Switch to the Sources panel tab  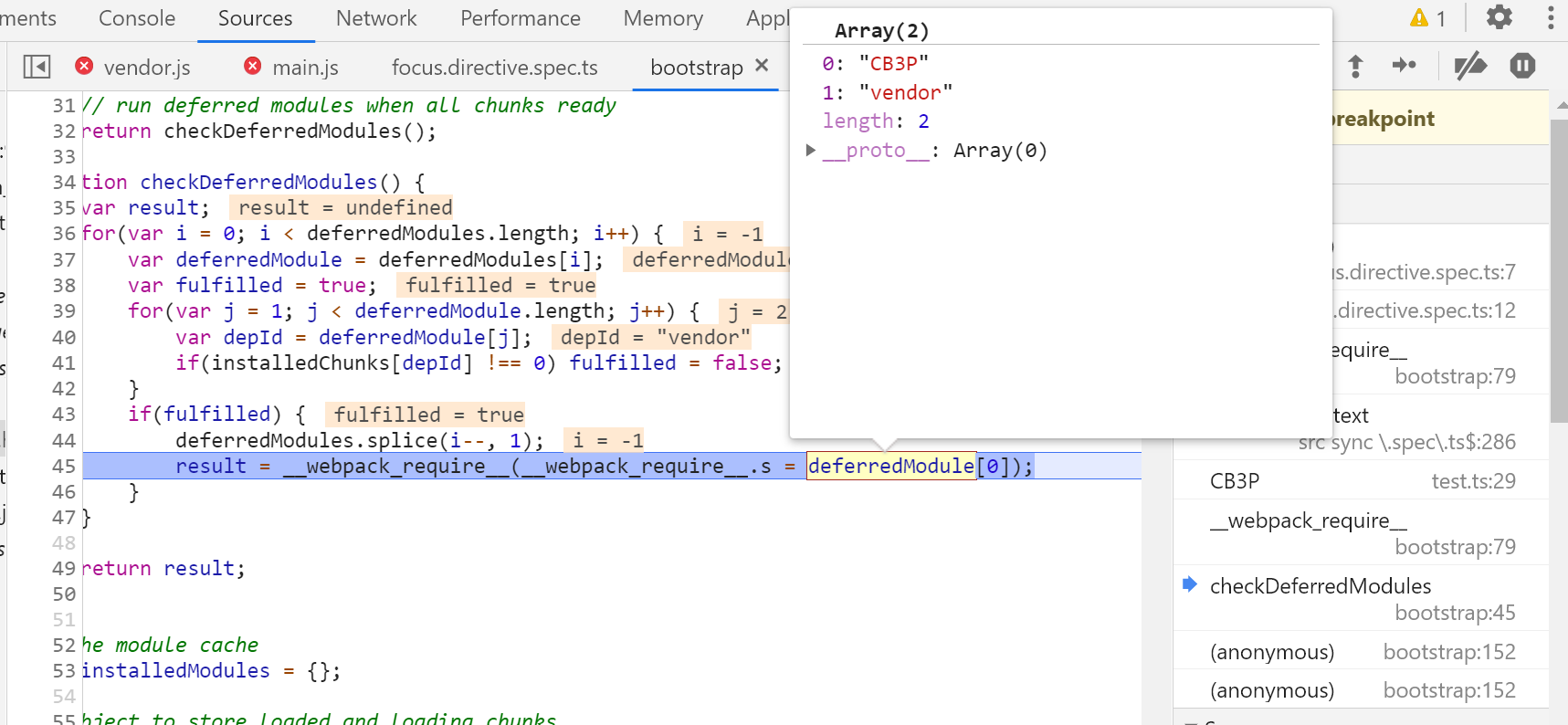point(256,18)
